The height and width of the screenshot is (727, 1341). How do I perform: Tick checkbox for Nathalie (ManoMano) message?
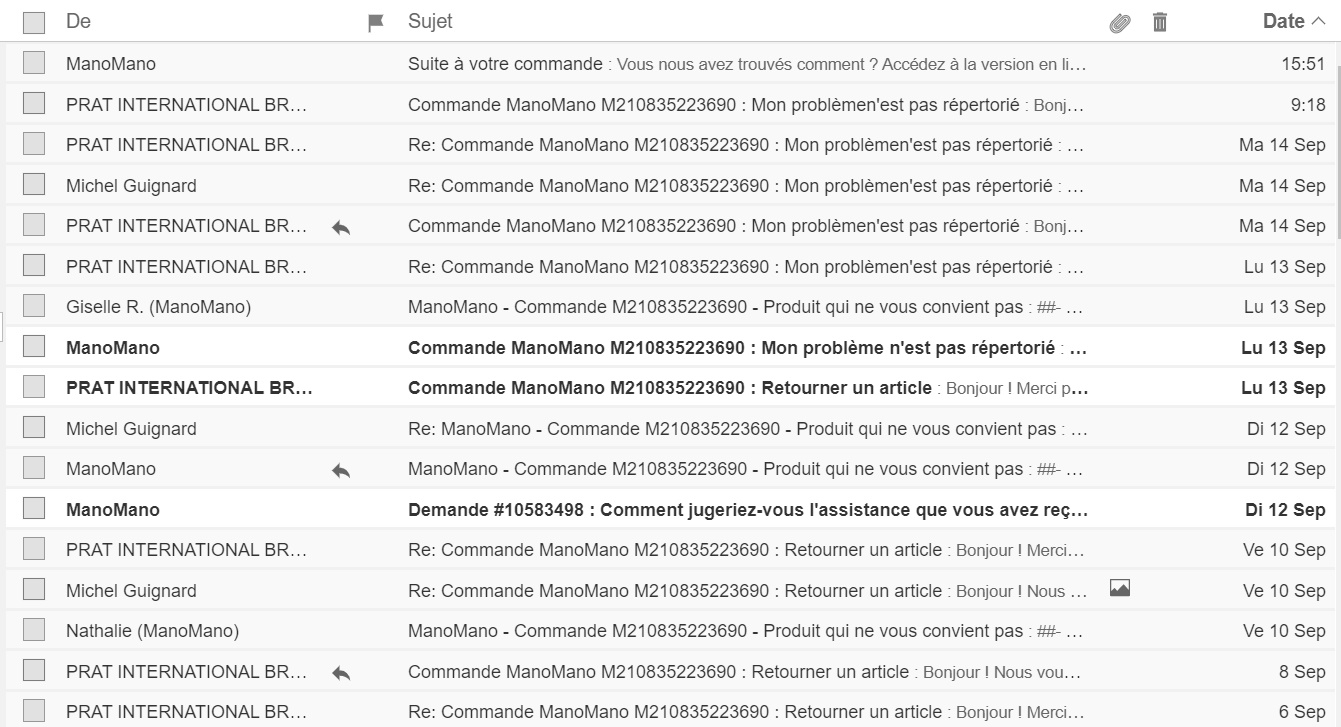point(34,630)
